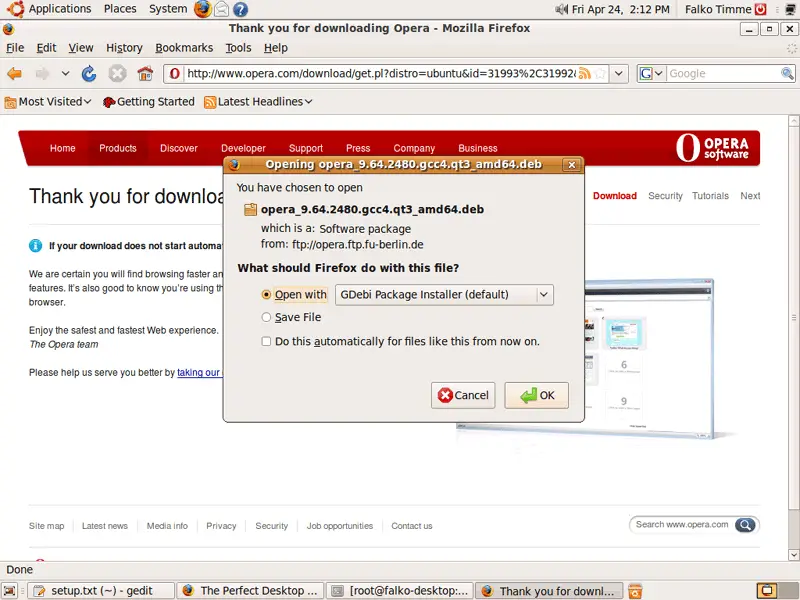The image size is (800, 600).
Task: Go to the Home page icon
Action: pyautogui.click(x=145, y=74)
